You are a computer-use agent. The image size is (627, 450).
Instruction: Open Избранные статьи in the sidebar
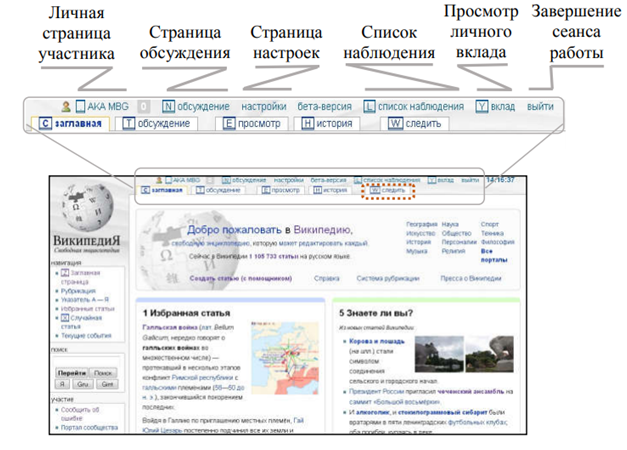[x=88, y=309]
